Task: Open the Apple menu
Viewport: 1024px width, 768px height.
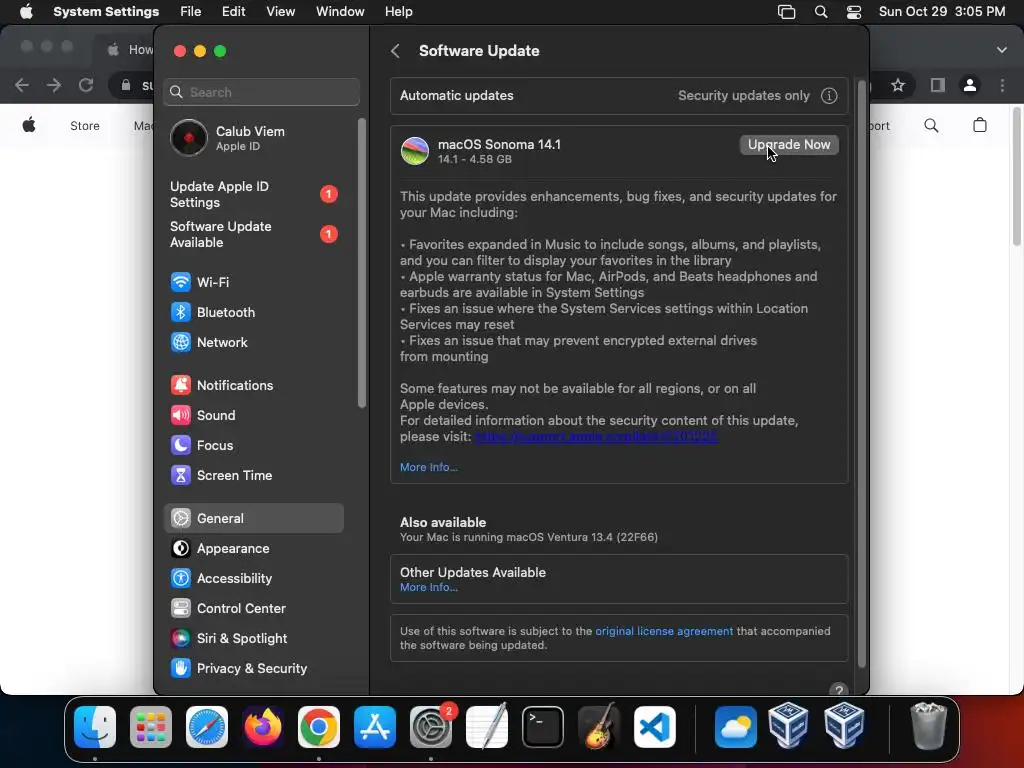Action: pyautogui.click(x=26, y=12)
